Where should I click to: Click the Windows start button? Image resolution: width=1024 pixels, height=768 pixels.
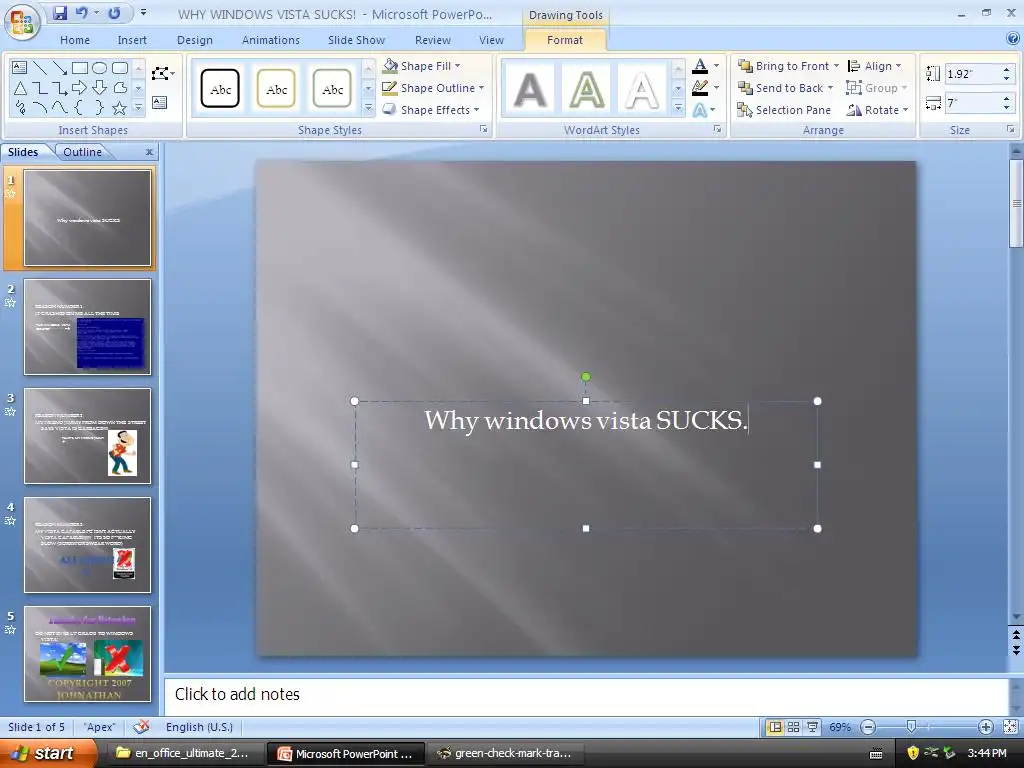(x=46, y=753)
